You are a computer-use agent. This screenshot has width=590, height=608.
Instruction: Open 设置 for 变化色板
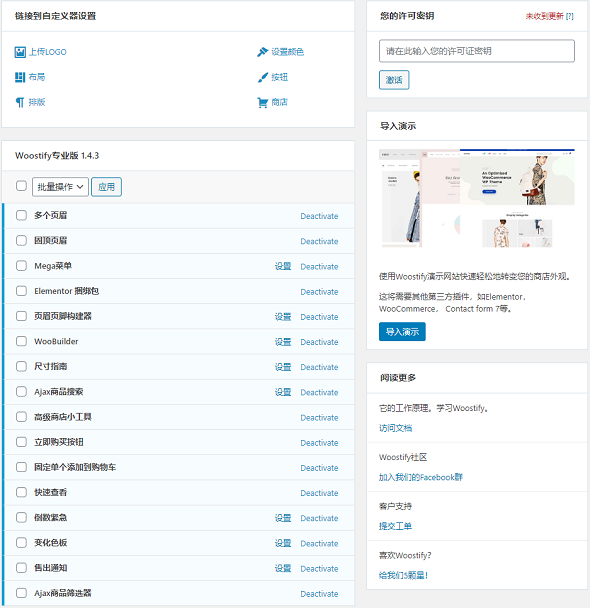coord(283,543)
